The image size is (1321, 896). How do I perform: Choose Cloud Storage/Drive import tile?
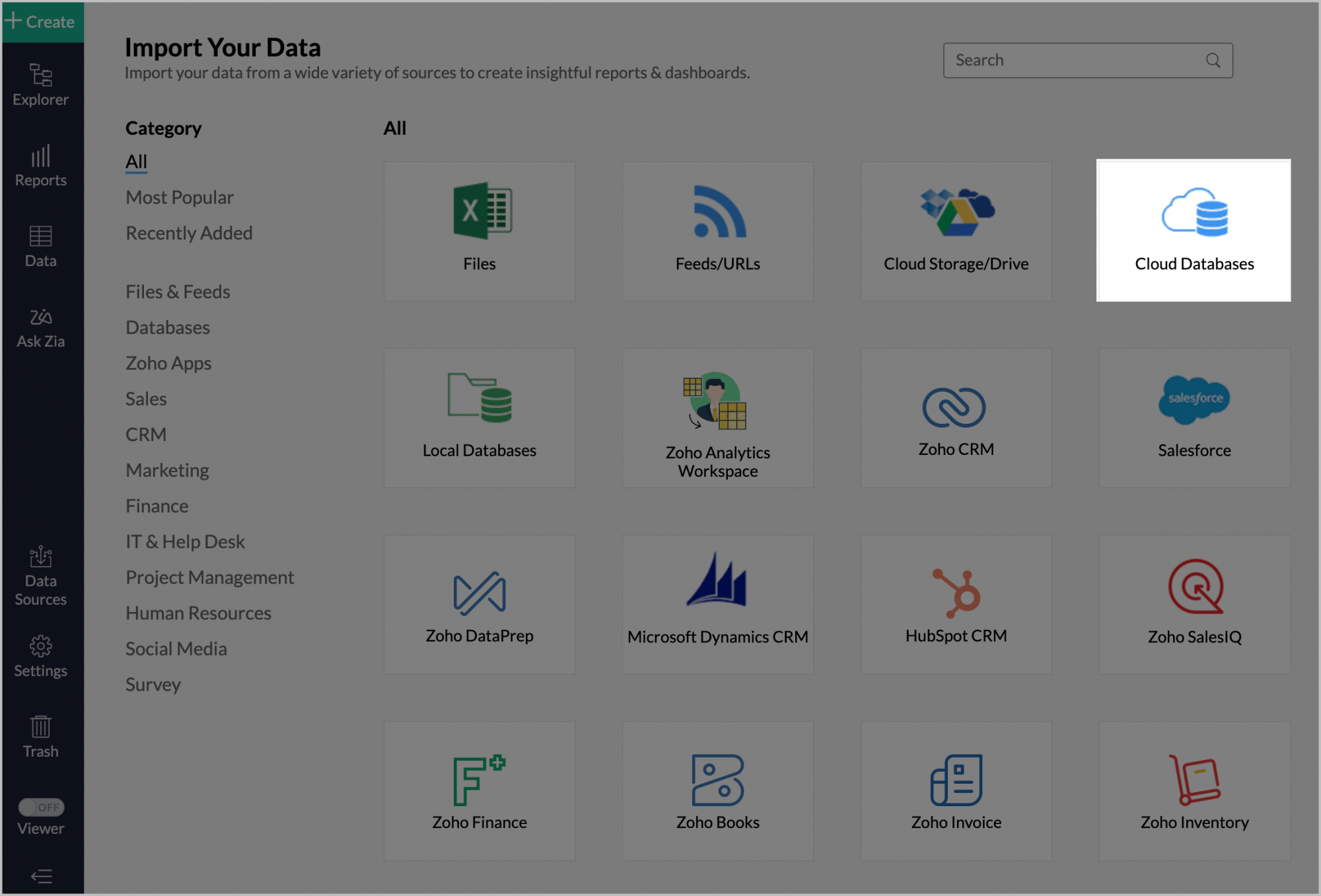click(956, 231)
